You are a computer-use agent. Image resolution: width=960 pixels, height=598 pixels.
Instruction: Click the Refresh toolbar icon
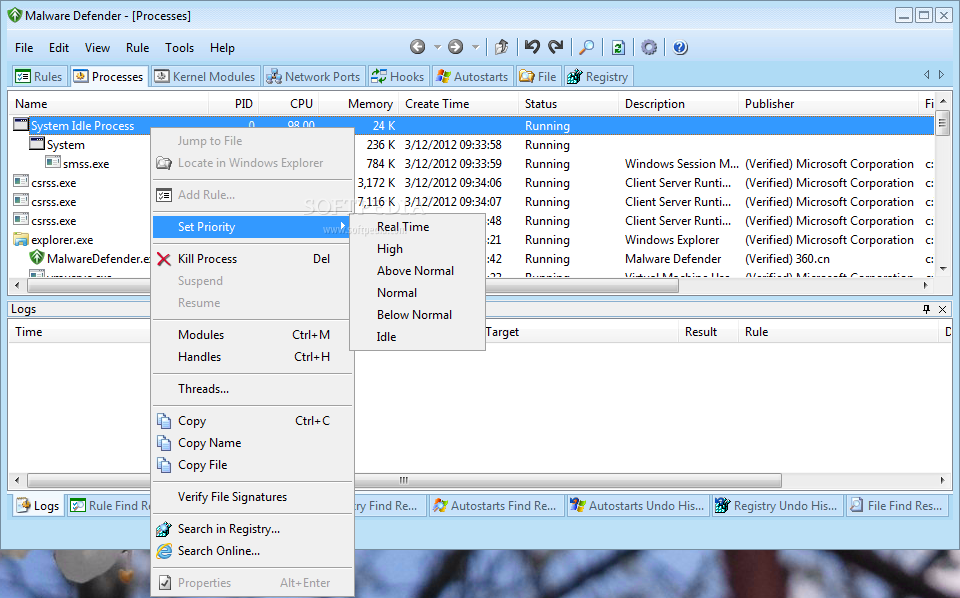click(x=618, y=47)
